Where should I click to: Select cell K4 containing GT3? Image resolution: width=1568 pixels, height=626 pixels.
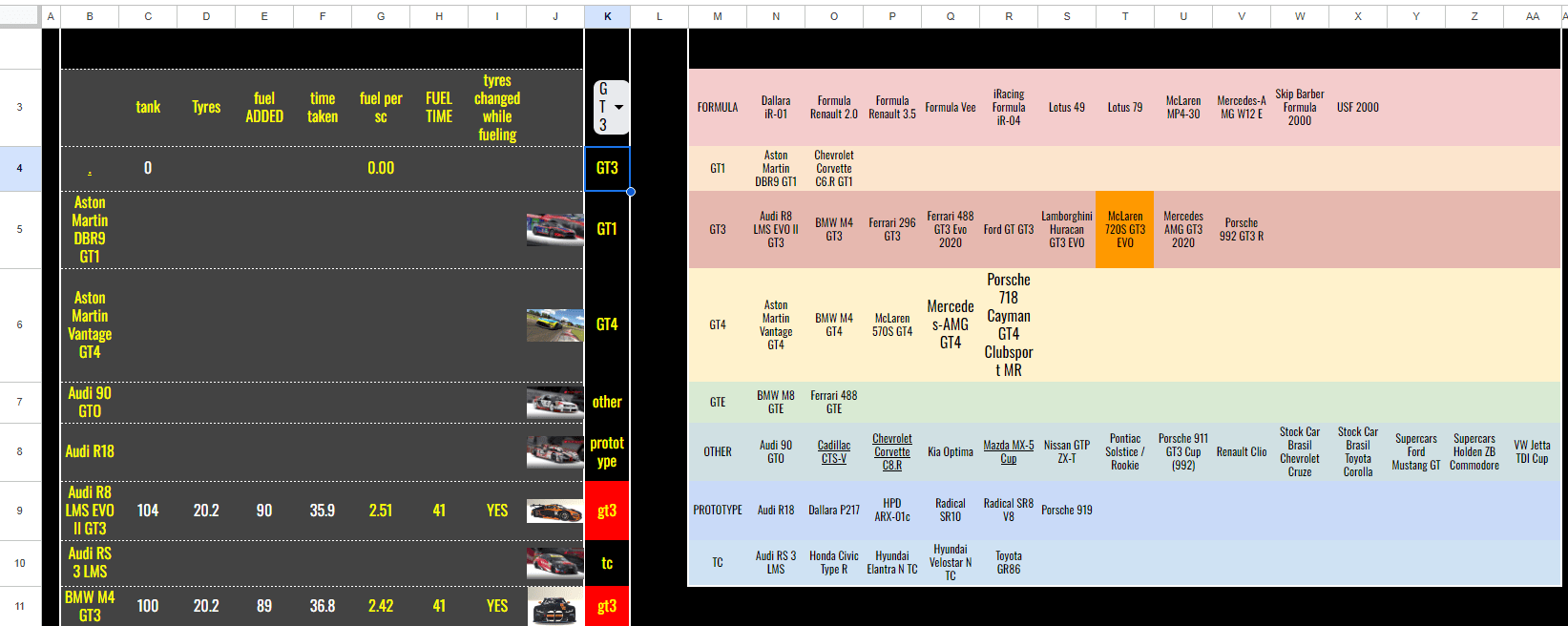(607, 168)
